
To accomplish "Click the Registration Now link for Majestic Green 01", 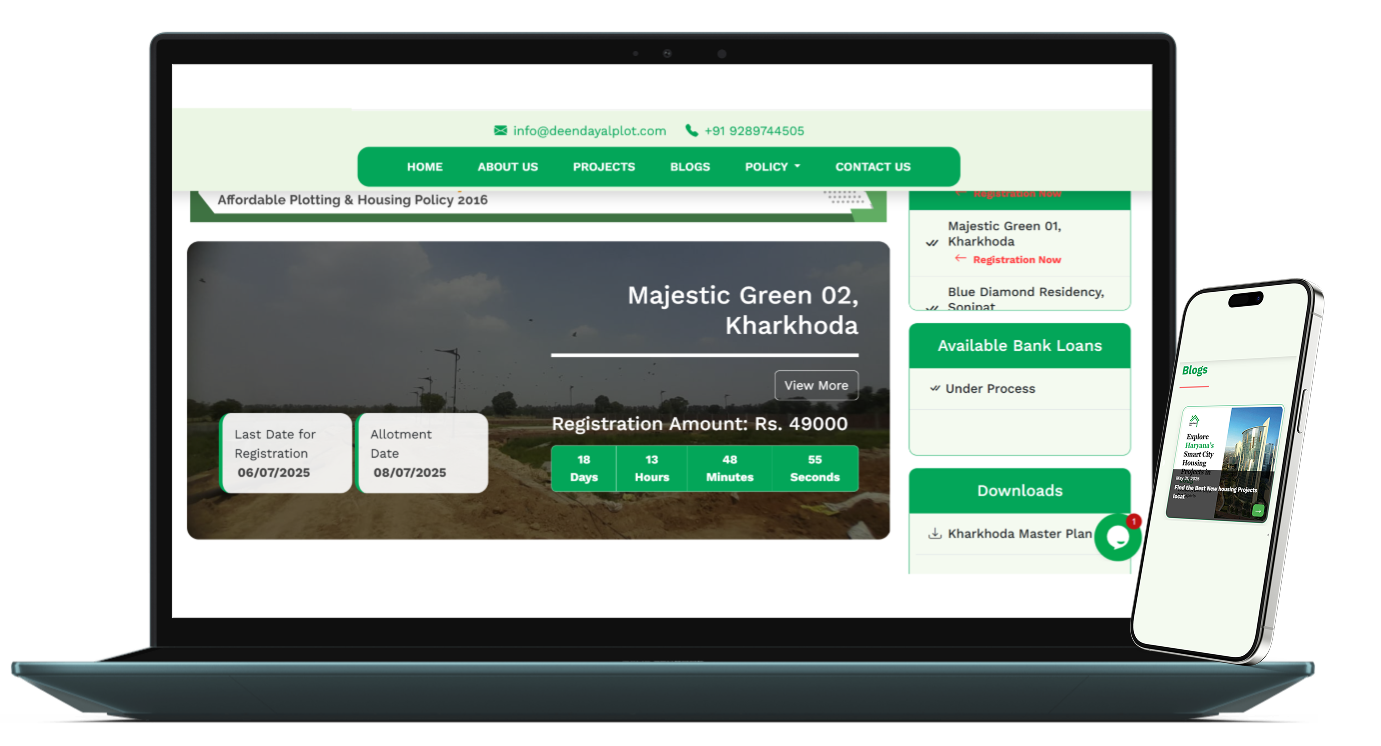I will click(1016, 260).
